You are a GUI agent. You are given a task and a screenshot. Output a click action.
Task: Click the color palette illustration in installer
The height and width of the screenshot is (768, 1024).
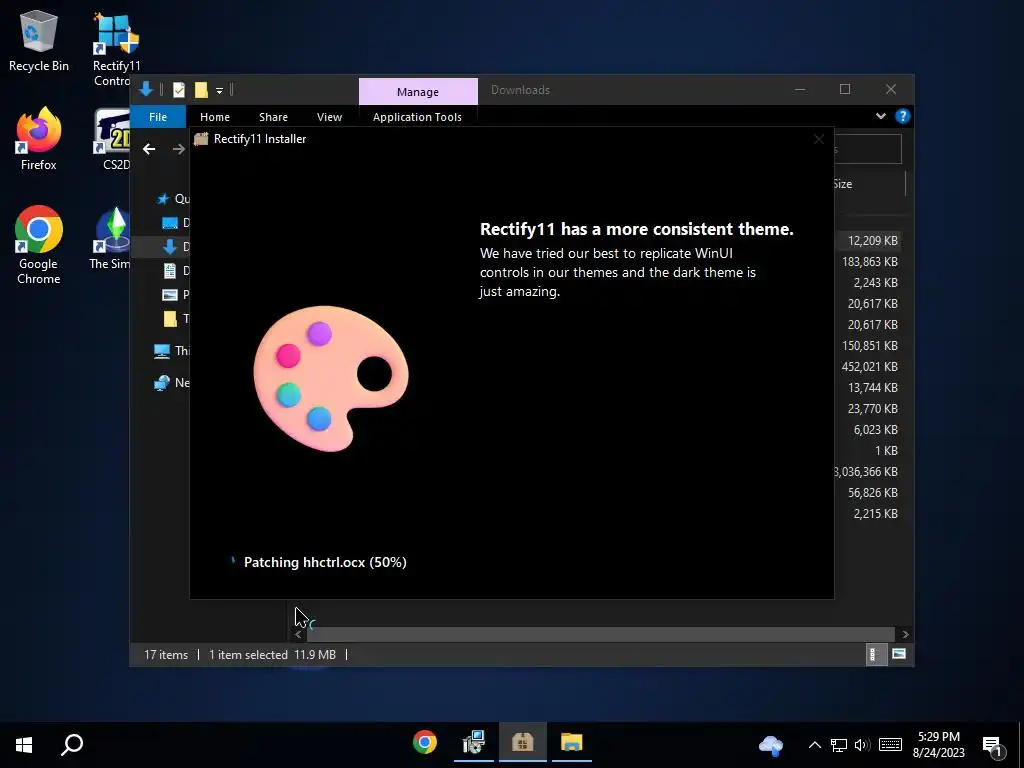point(330,378)
